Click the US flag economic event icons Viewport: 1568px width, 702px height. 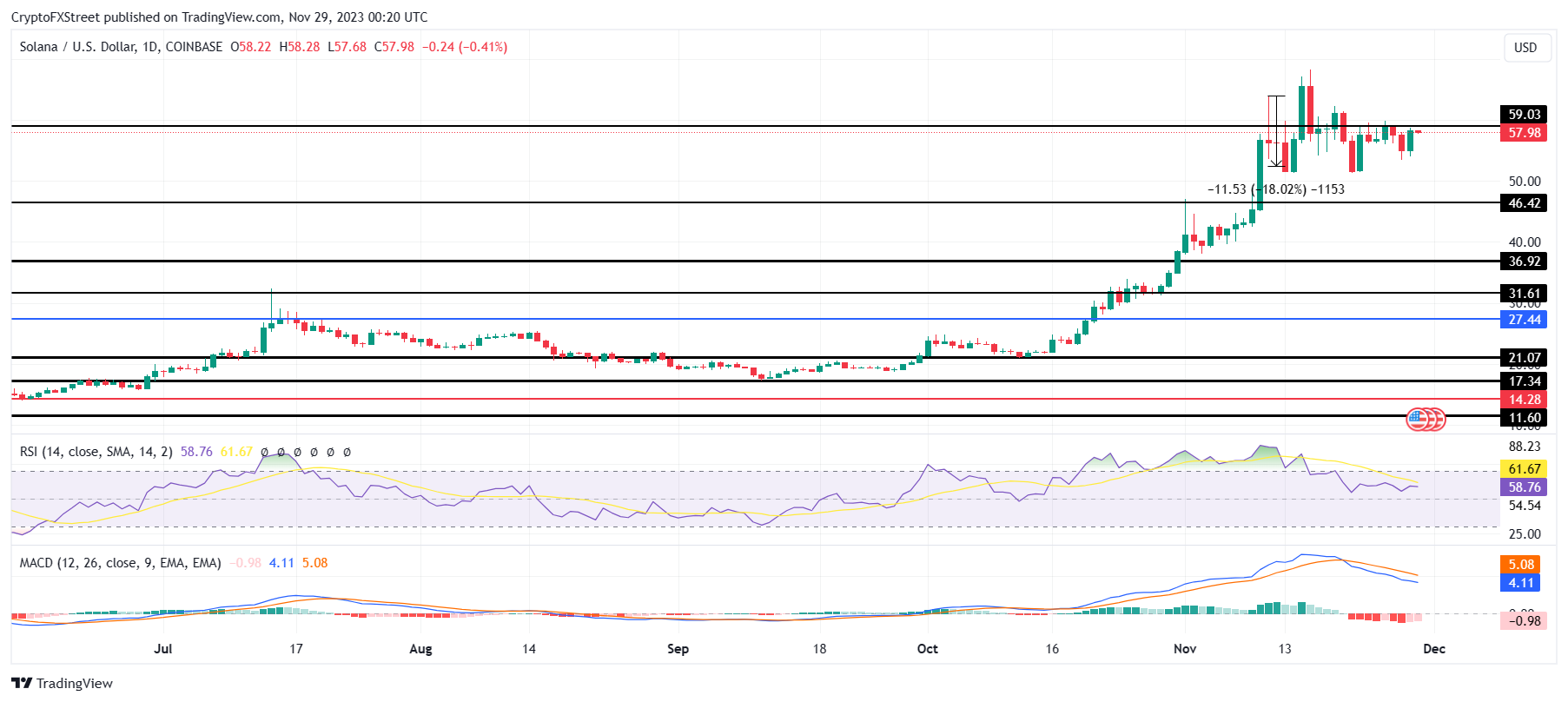coord(1425,420)
